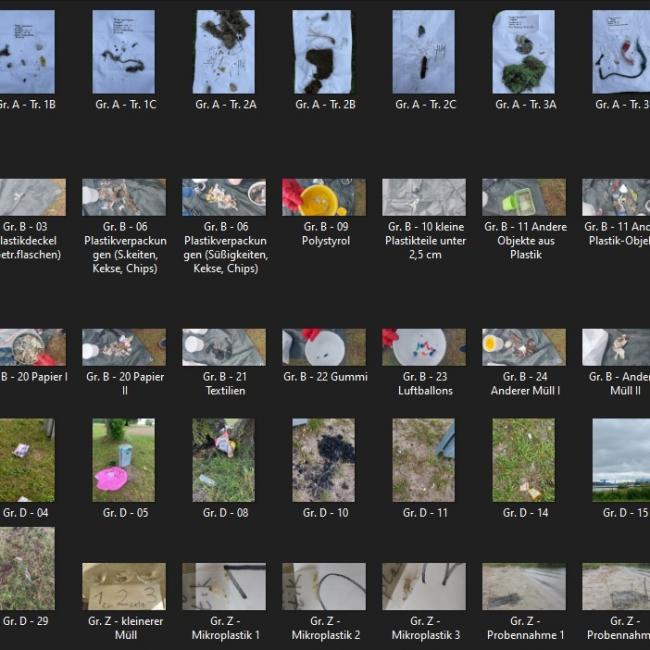The image size is (650, 650).
Task: Click the Gr. B - 21 Textilien image
Action: pos(224,347)
